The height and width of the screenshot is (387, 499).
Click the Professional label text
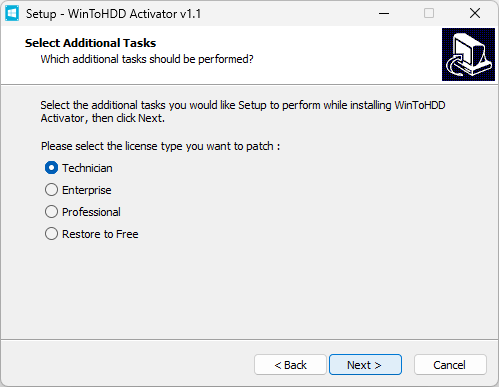(91, 212)
